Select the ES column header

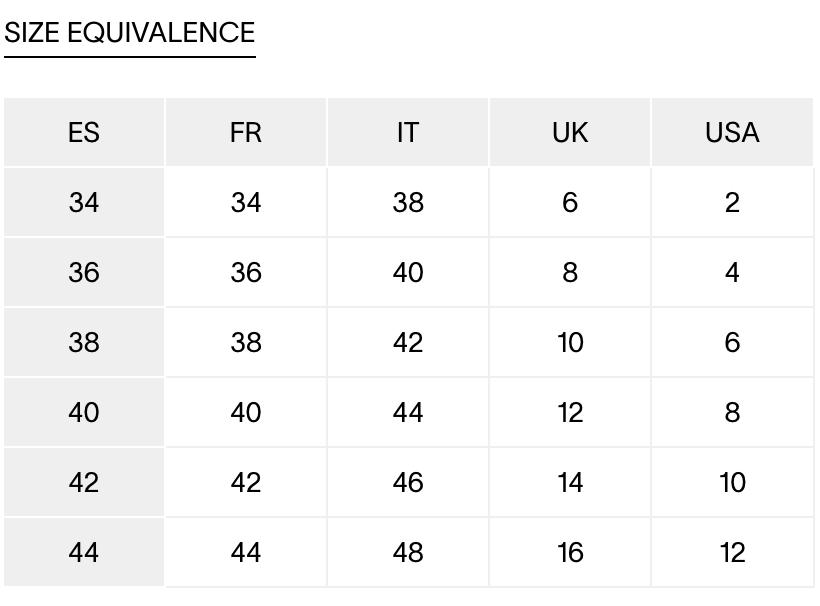[84, 132]
